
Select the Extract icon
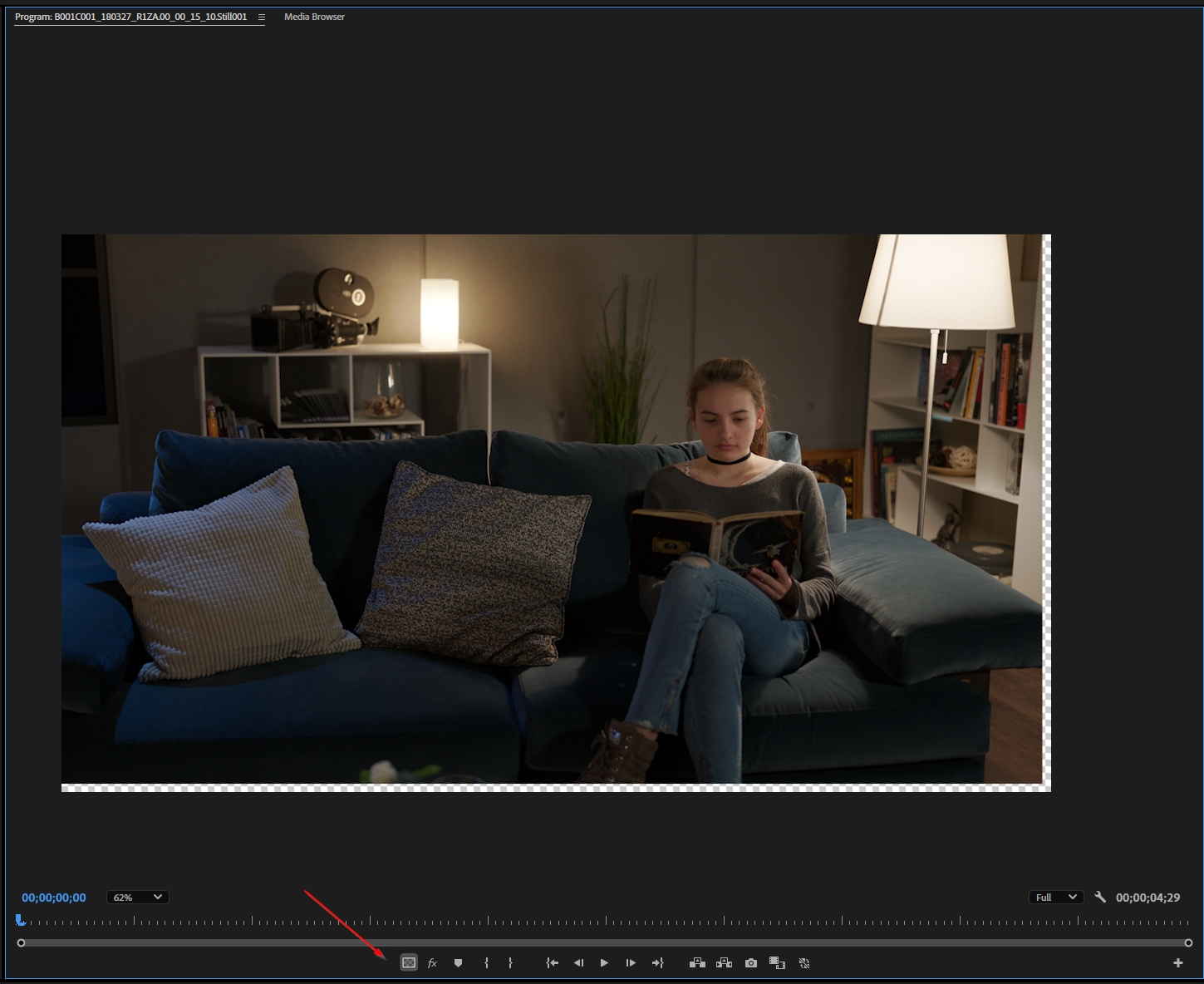pos(724,962)
